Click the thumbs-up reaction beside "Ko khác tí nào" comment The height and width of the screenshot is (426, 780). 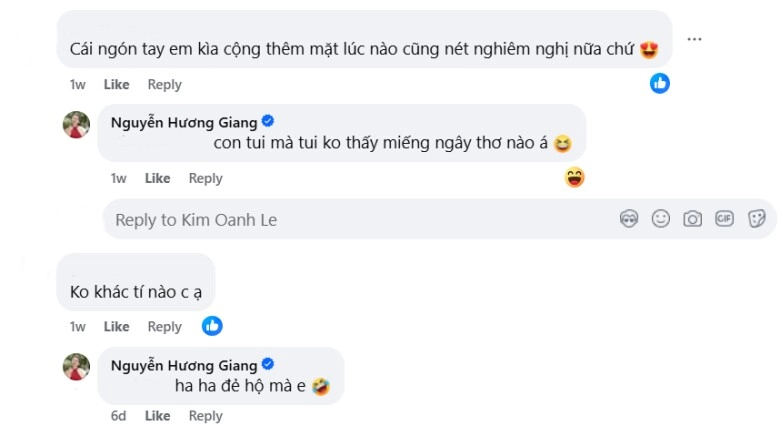pos(212,326)
